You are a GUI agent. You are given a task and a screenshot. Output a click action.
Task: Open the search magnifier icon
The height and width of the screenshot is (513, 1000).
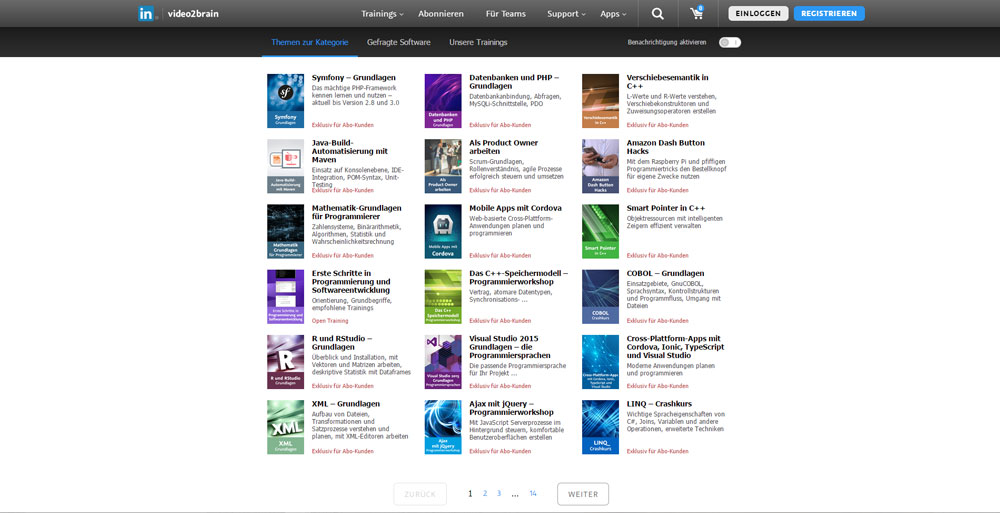(x=658, y=14)
